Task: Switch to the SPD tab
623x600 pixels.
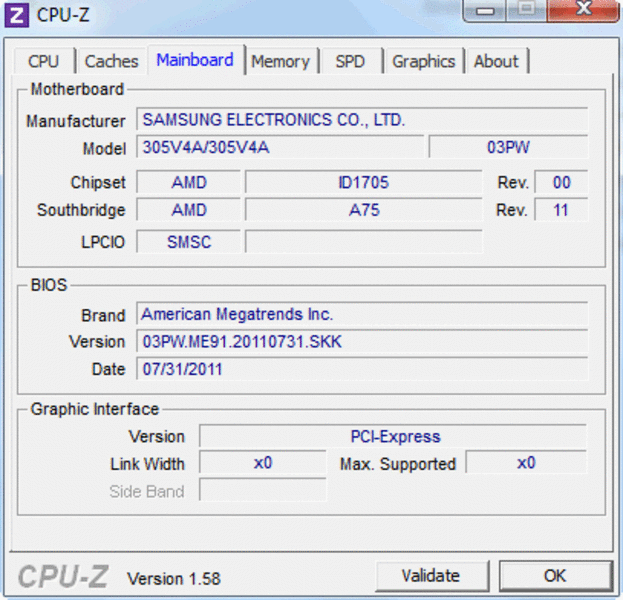Action: [x=350, y=61]
